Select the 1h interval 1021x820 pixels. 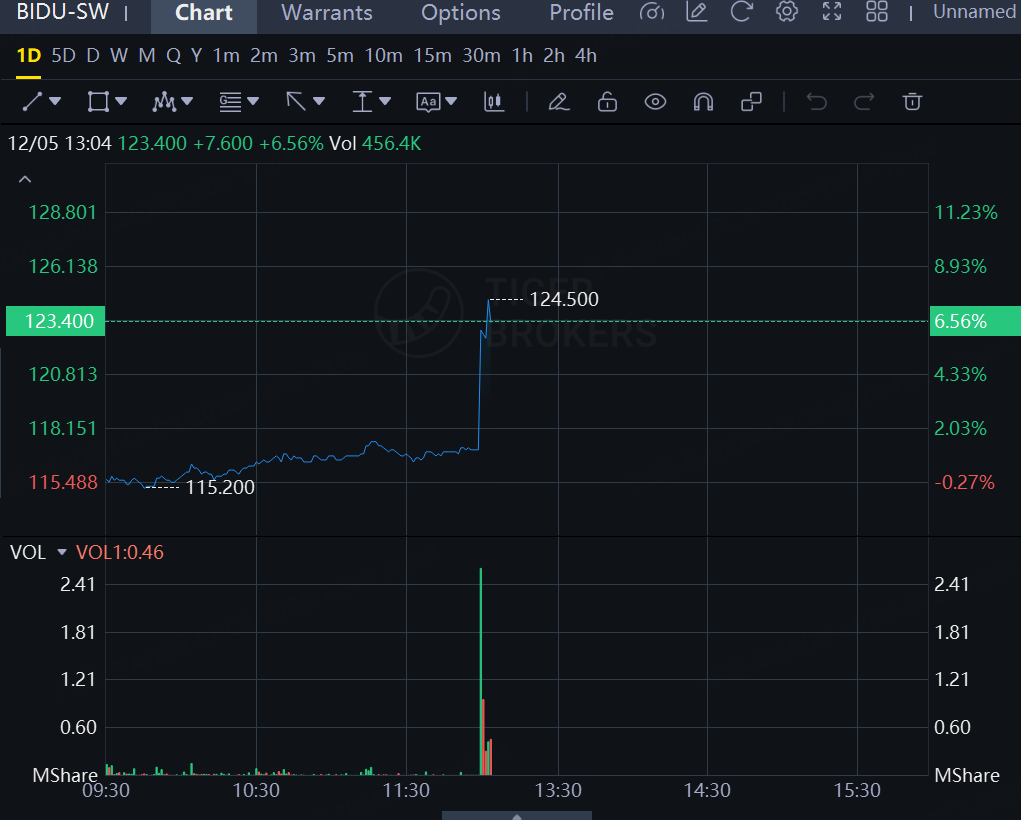[522, 55]
